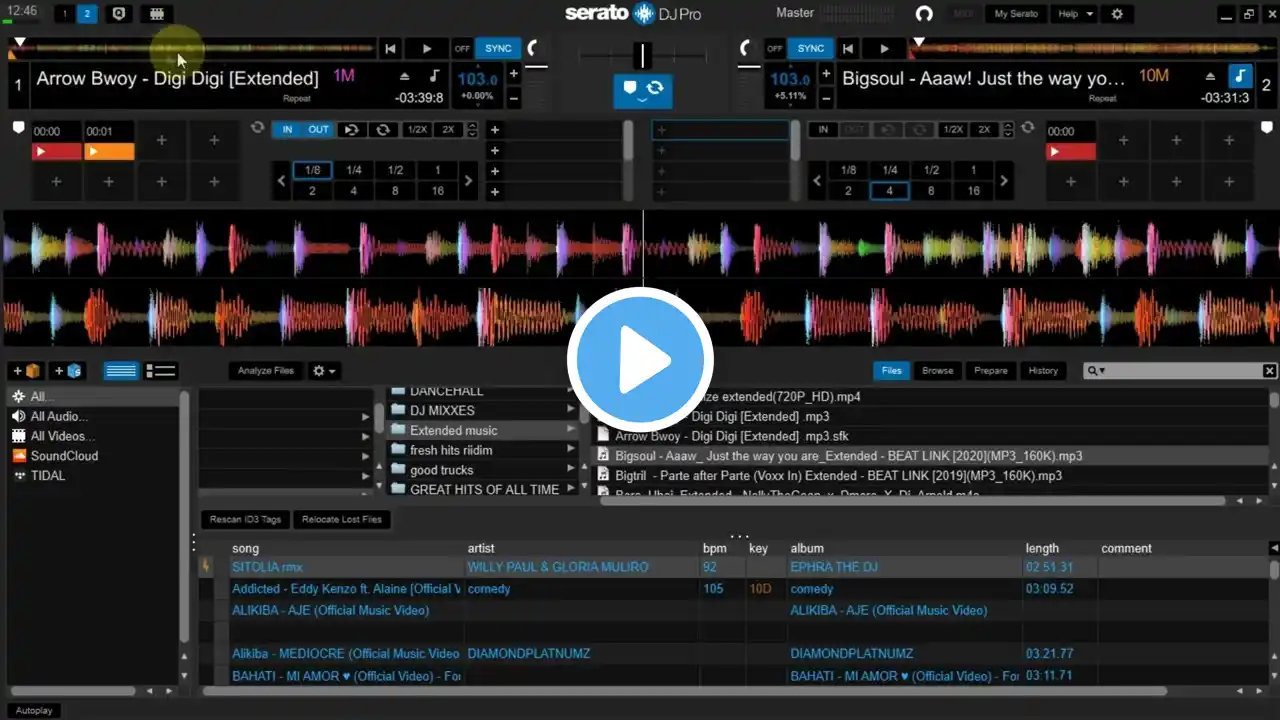Increase tempo with plus on deck 1
Viewport: 1280px width, 720px height.
(514, 74)
